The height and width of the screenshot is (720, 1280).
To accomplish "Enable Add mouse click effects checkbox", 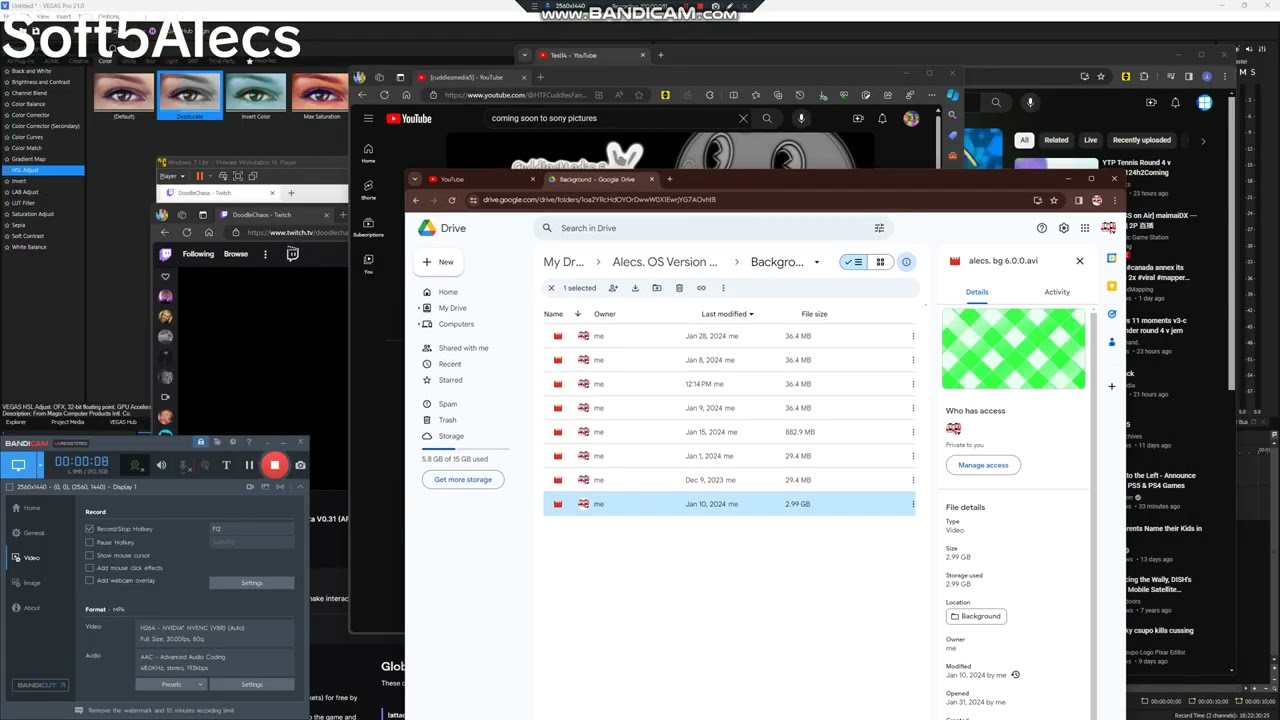I will (89, 568).
